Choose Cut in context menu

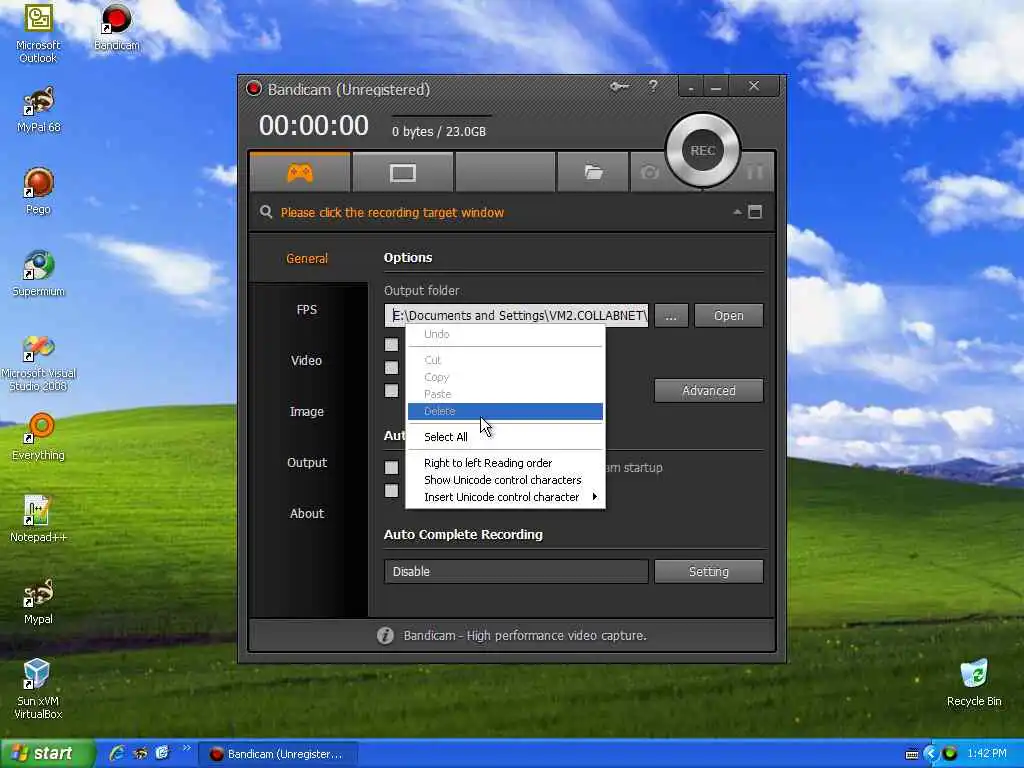(505, 360)
